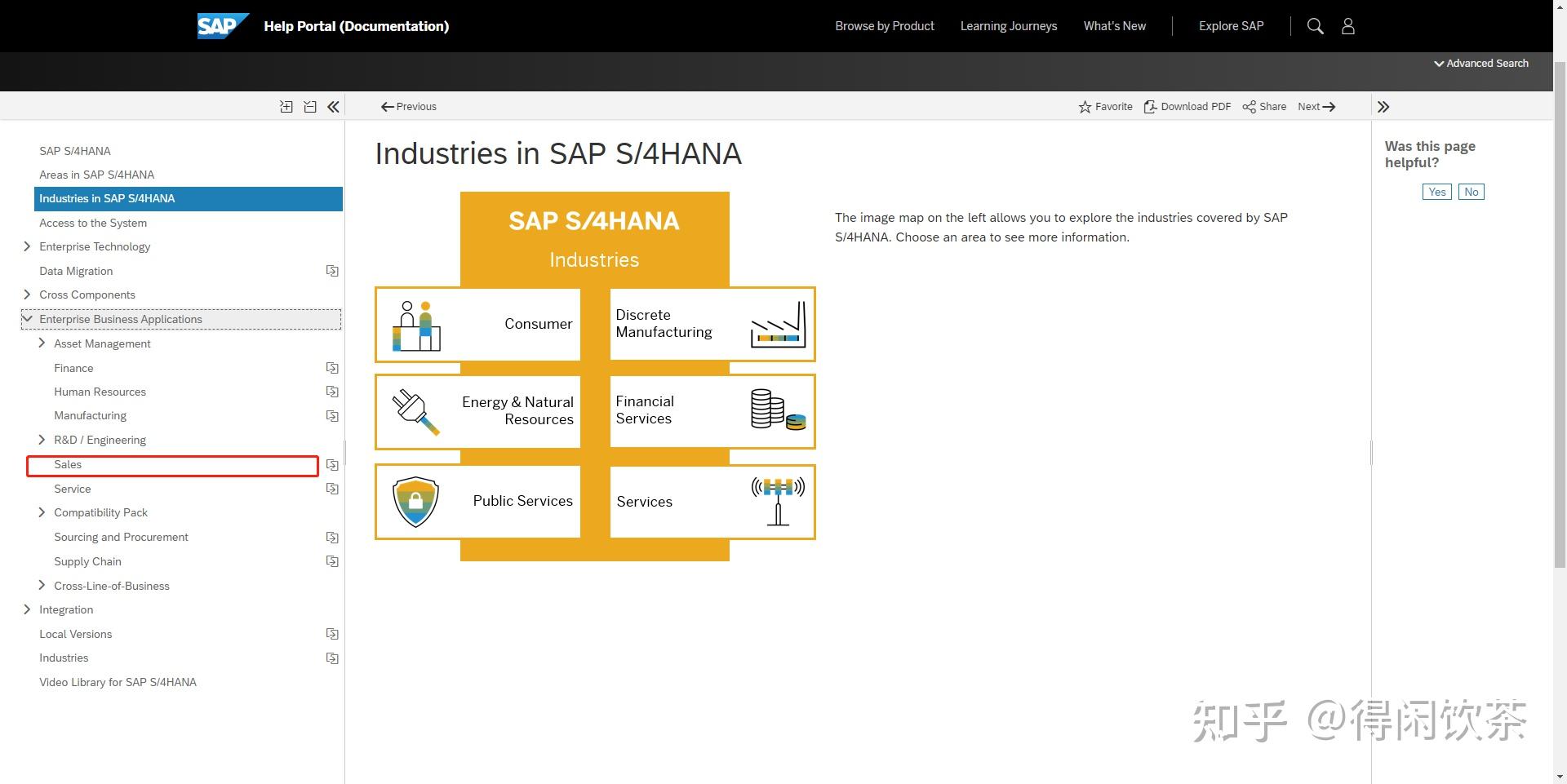Expand the Enterprise Technology tree node
This screenshot has height=784, width=1567.
click(27, 246)
